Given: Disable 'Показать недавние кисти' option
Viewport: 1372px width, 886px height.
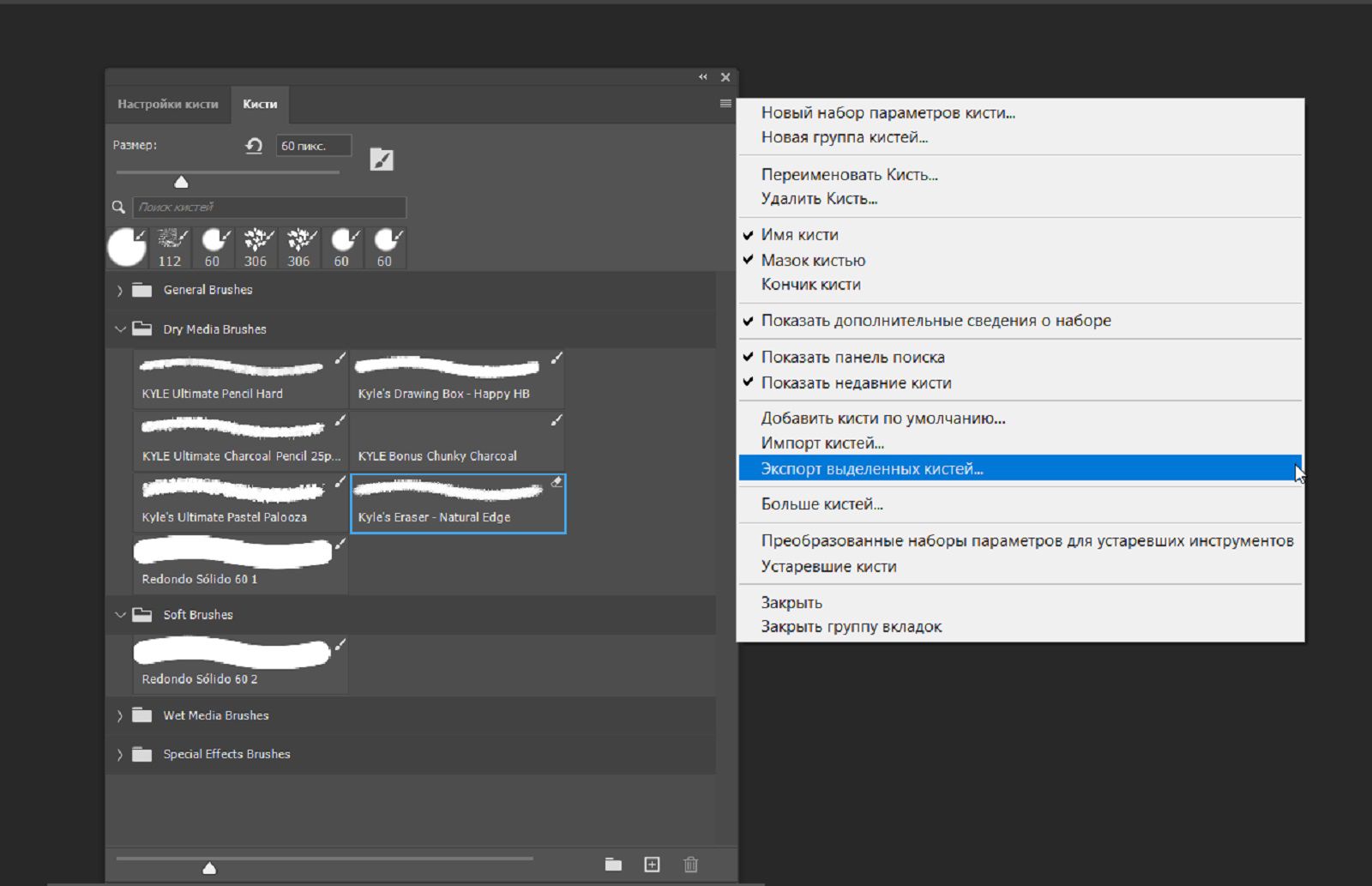Looking at the screenshot, I should [856, 383].
